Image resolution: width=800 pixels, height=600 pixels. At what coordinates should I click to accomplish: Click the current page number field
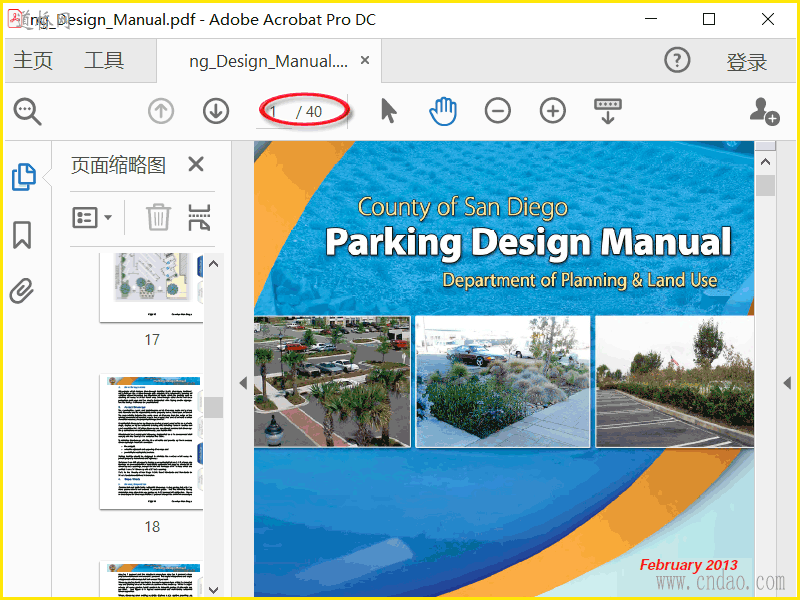(x=276, y=111)
